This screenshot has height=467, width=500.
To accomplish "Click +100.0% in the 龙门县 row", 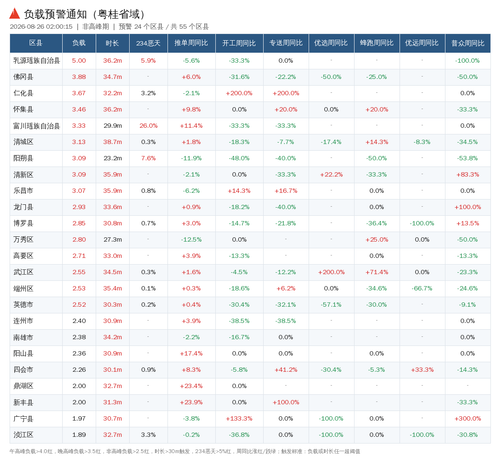I will (468, 207).
